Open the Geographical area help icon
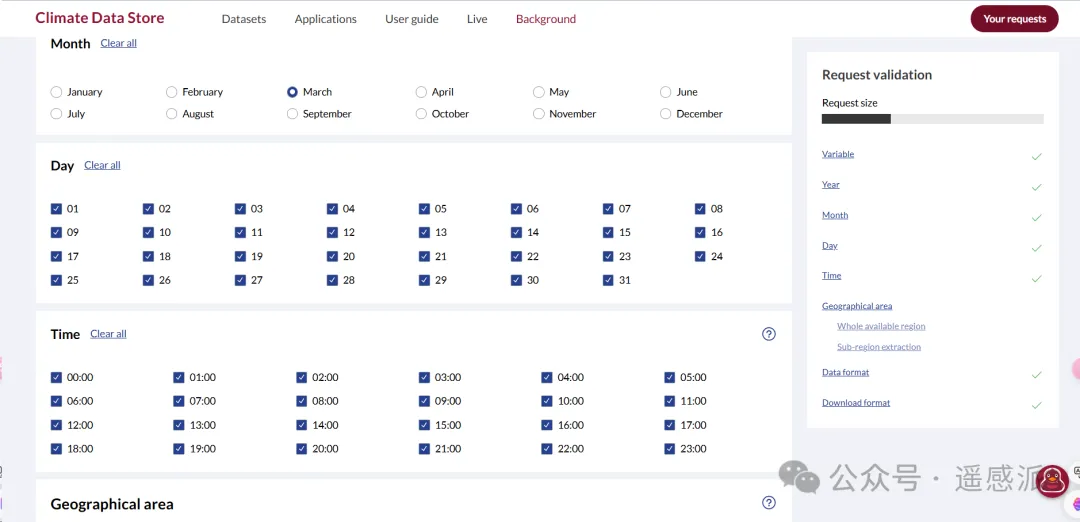This screenshot has height=522, width=1080. pyautogui.click(x=769, y=503)
